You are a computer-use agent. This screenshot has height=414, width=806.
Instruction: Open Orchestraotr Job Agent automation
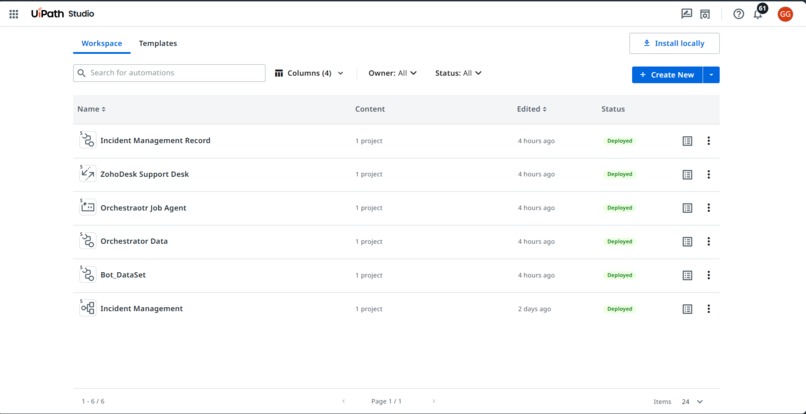coord(143,208)
